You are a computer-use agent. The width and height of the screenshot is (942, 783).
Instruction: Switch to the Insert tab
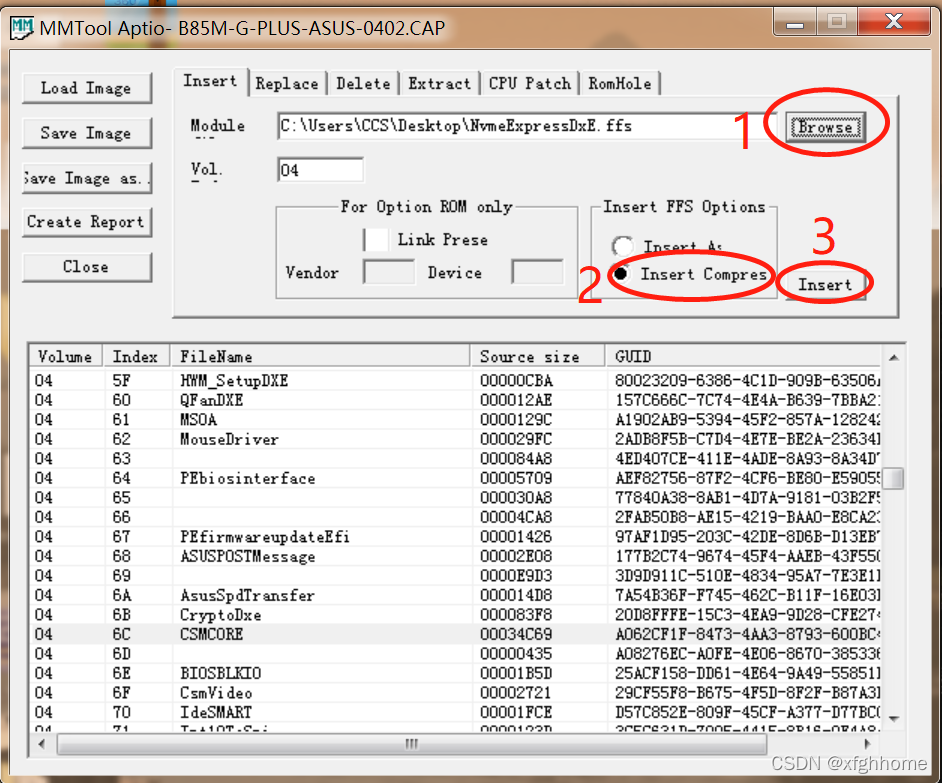pos(210,81)
